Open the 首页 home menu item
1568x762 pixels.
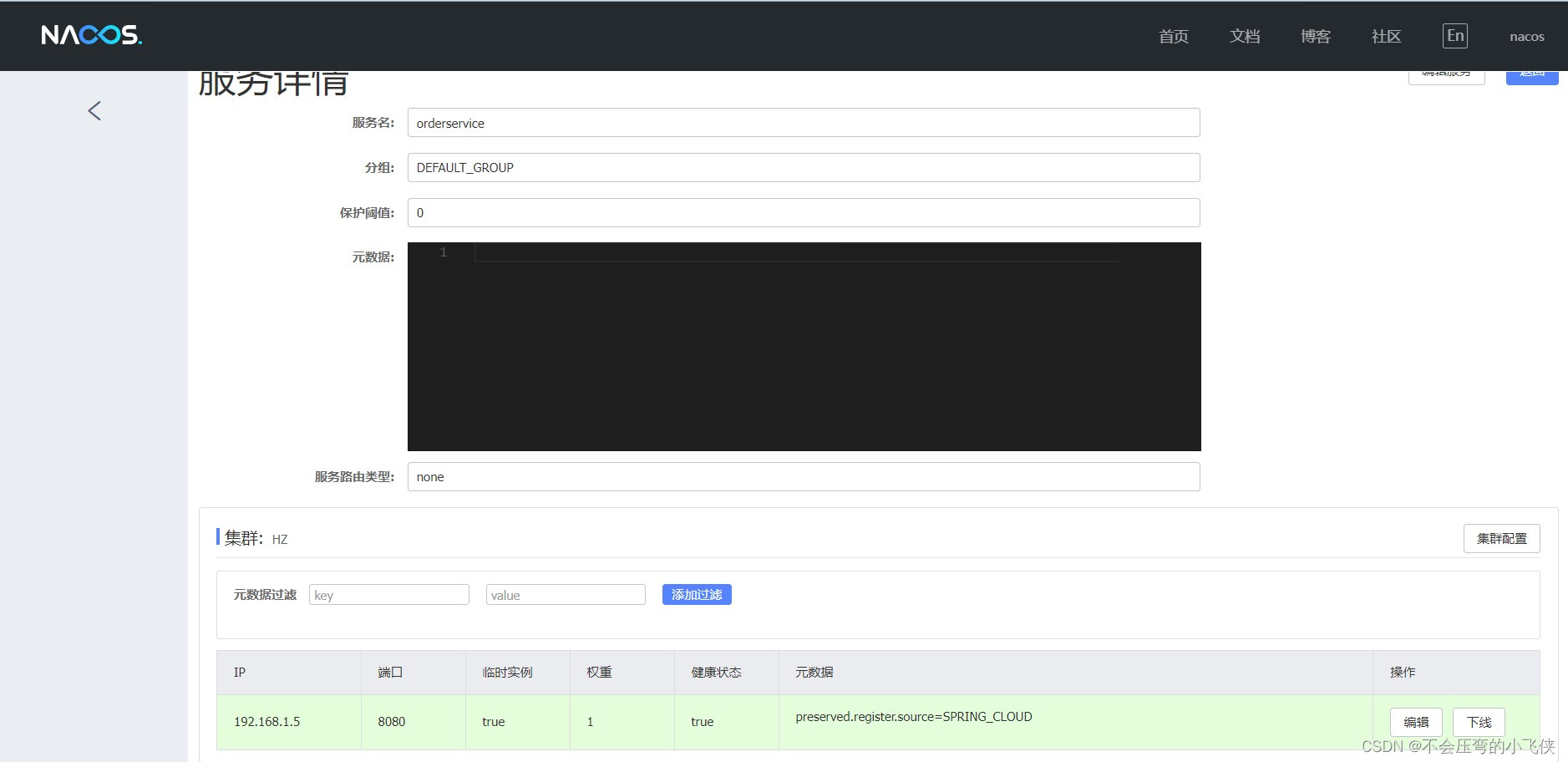pyautogui.click(x=1174, y=36)
